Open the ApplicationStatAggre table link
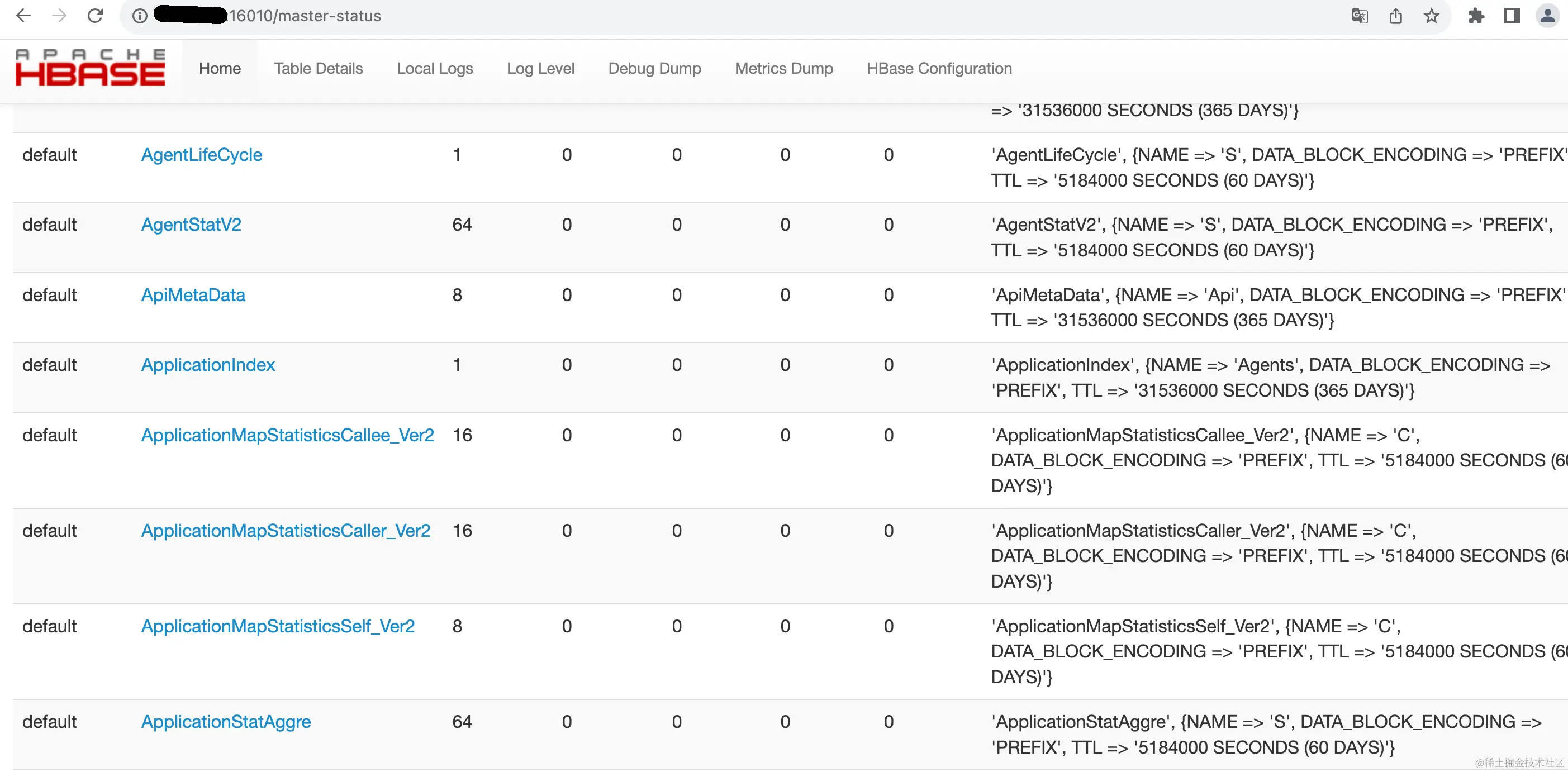This screenshot has width=1568, height=772. (x=226, y=722)
